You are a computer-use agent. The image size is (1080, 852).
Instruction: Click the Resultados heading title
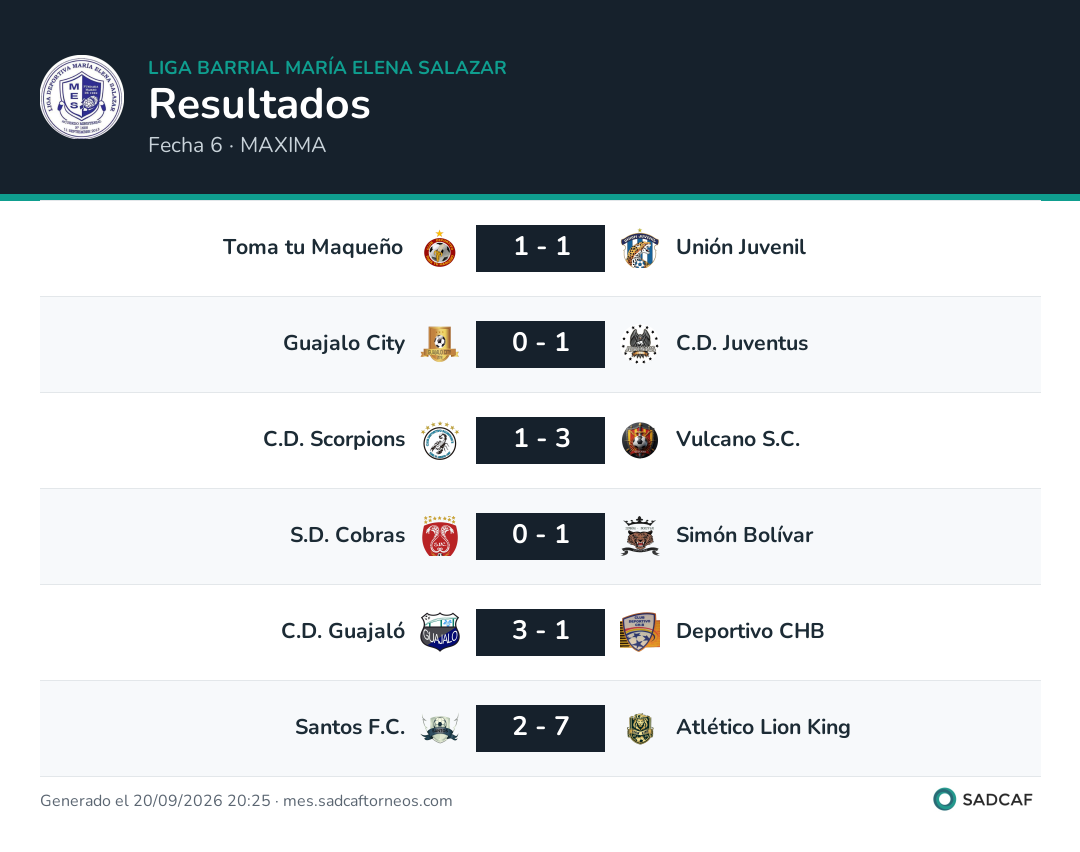pyautogui.click(x=260, y=104)
